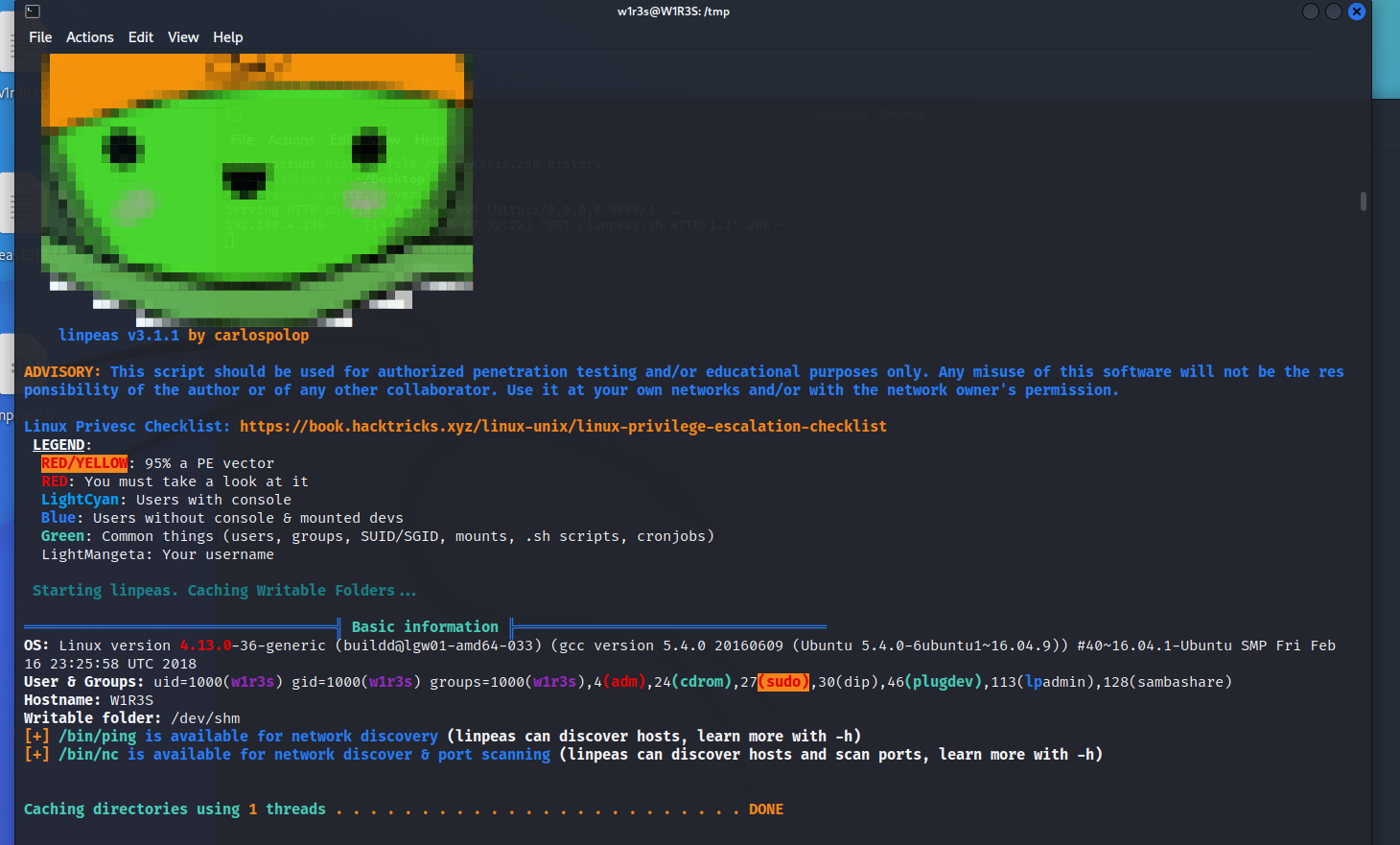Click the orange DONE status text
This screenshot has width=1400, height=845.
tap(765, 810)
